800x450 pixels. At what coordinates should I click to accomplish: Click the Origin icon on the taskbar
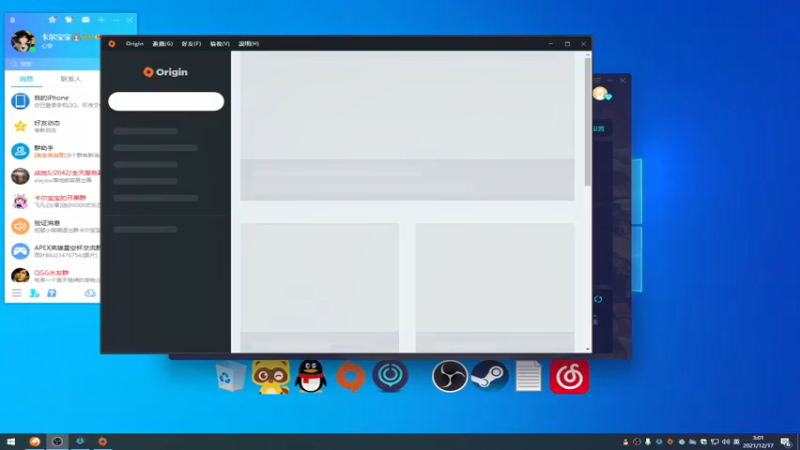pos(103,442)
